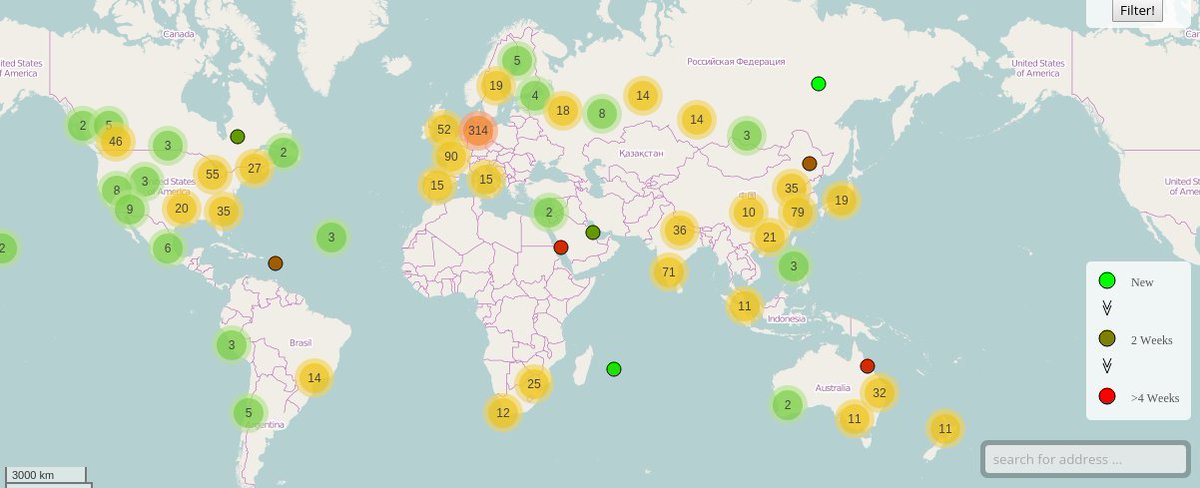This screenshot has height=488, width=1200.
Task: Open the 14 cluster over Brazil
Action: pyautogui.click(x=314, y=378)
